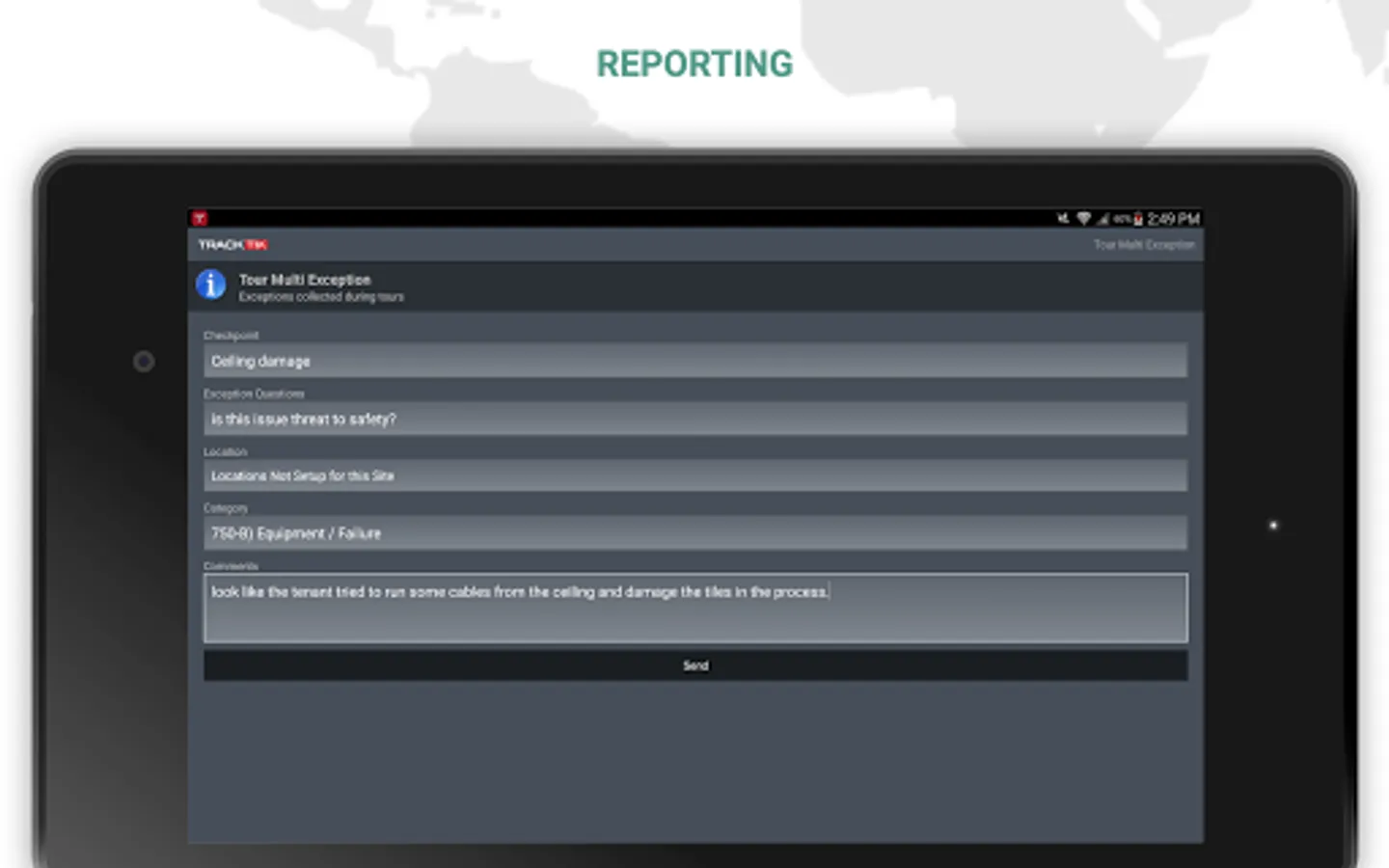Click the blue info icon beside Tour Multi Exception

(x=211, y=285)
